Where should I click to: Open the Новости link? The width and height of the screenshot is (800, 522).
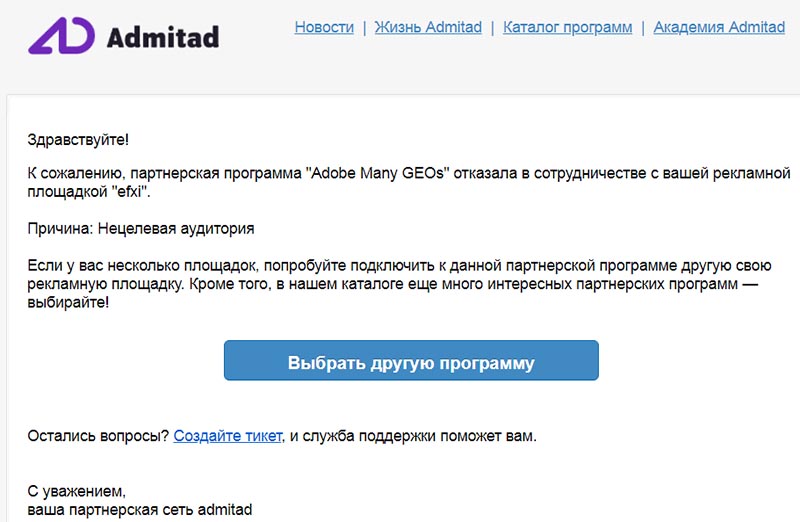click(324, 27)
